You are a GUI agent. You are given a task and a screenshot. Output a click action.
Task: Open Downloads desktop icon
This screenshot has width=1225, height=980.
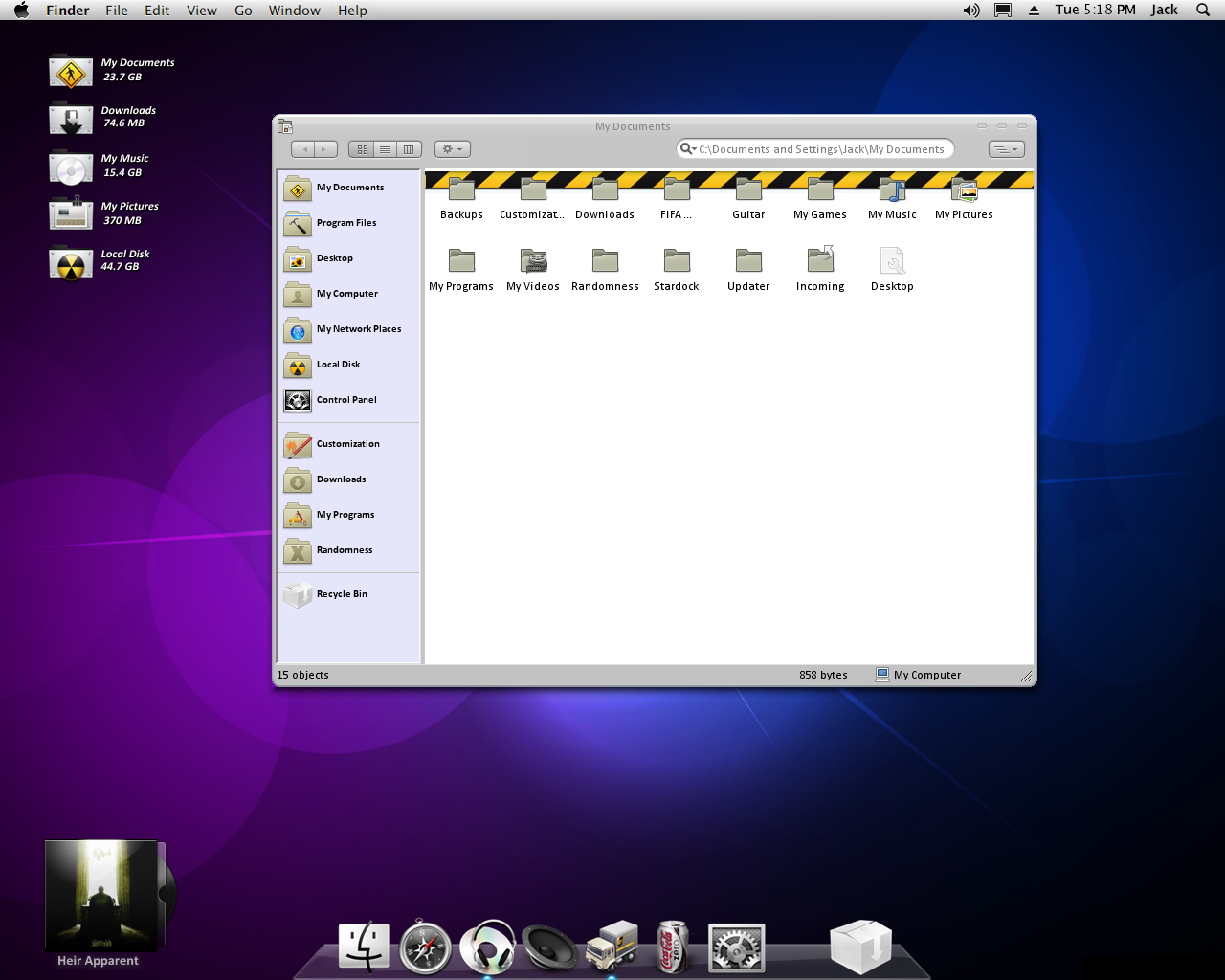[71, 119]
